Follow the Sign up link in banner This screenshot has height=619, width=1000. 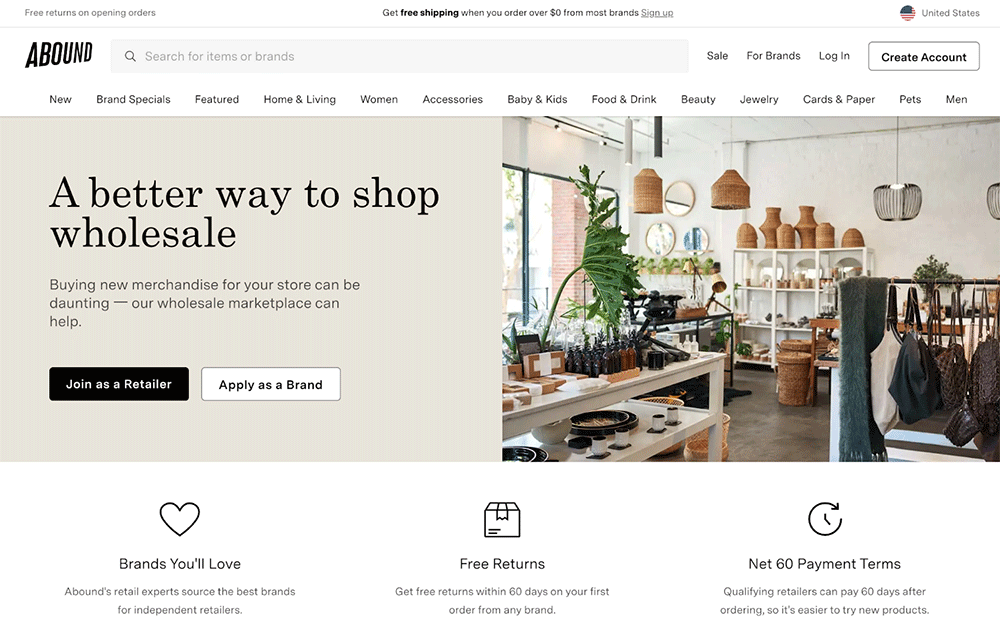click(x=657, y=13)
